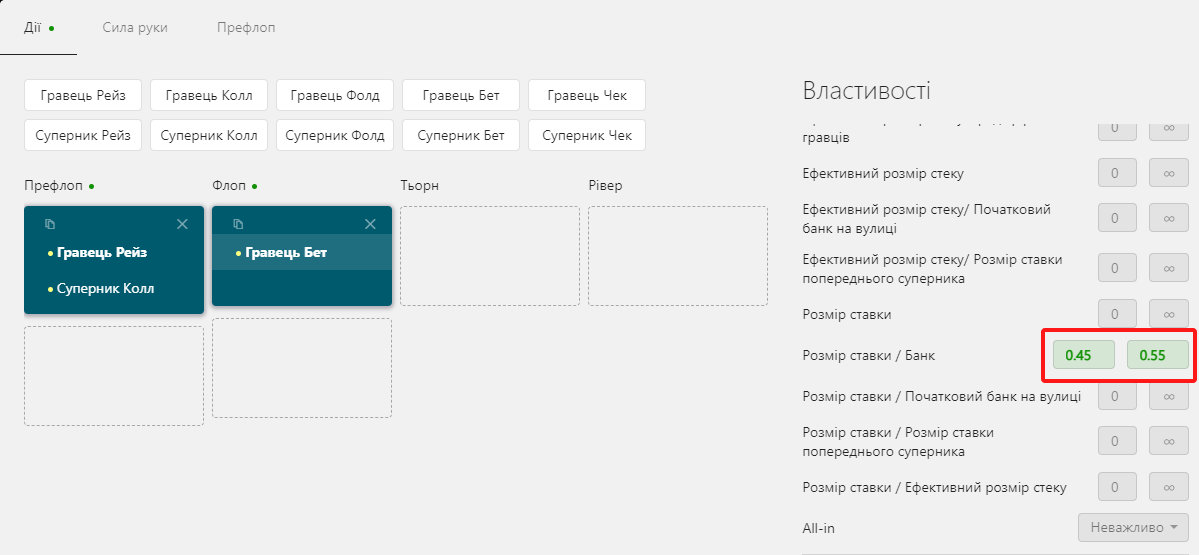This screenshot has width=1199, height=555.
Task: Copy the Префлоп action card
Action: point(50,224)
